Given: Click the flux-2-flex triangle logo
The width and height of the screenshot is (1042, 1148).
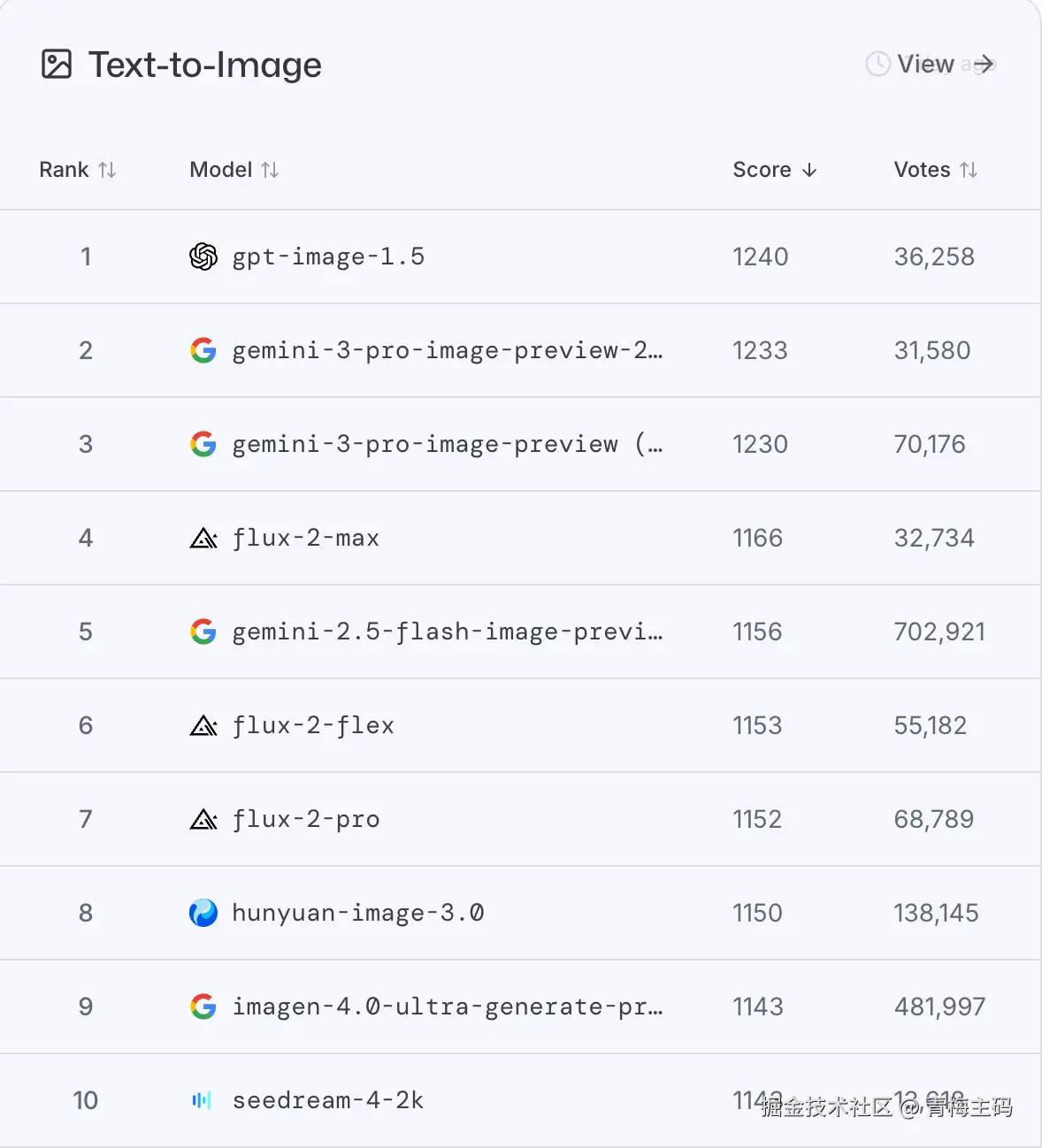Looking at the screenshot, I should tap(203, 725).
